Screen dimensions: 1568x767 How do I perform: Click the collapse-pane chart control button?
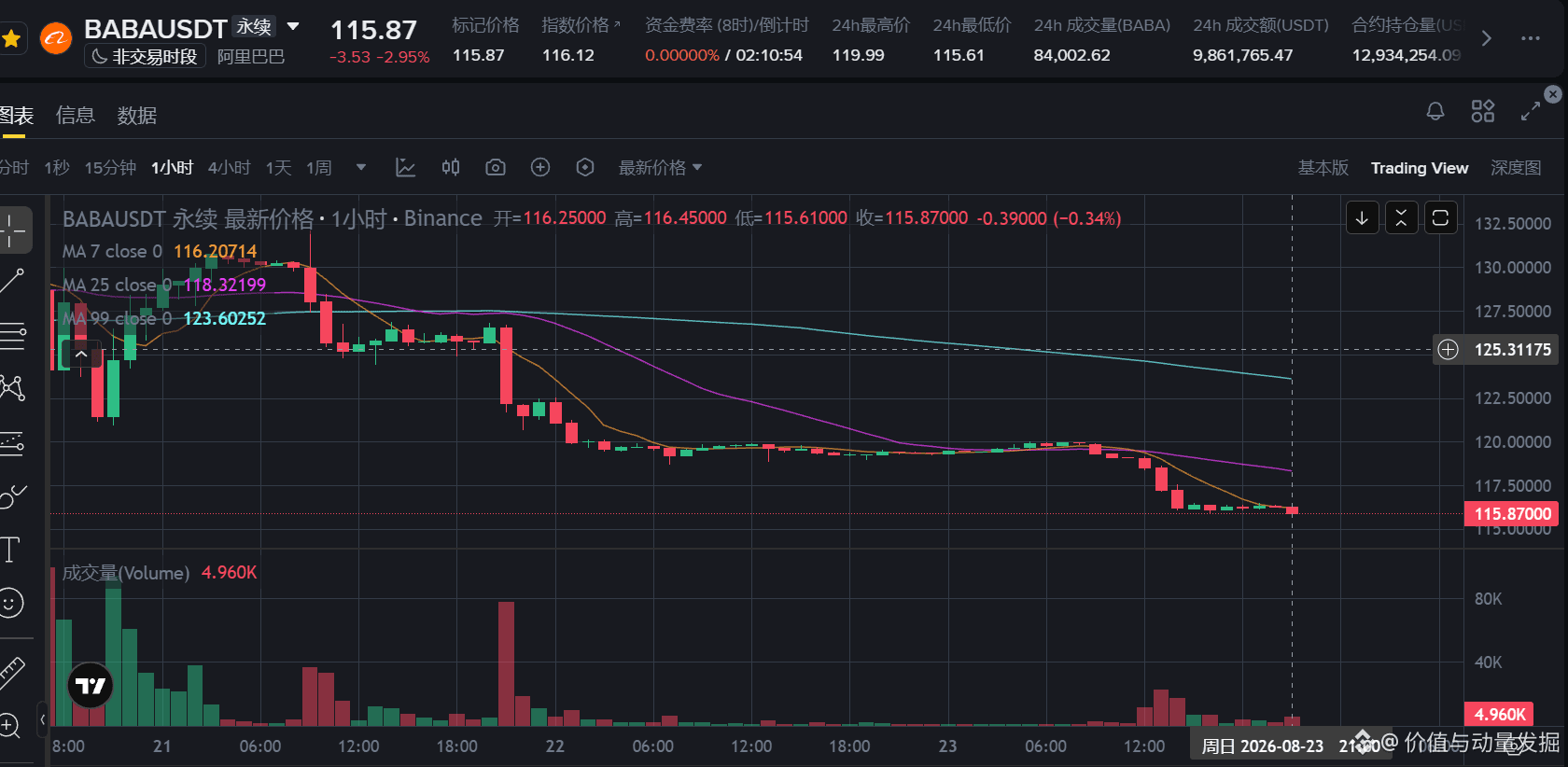pyautogui.click(x=1402, y=218)
